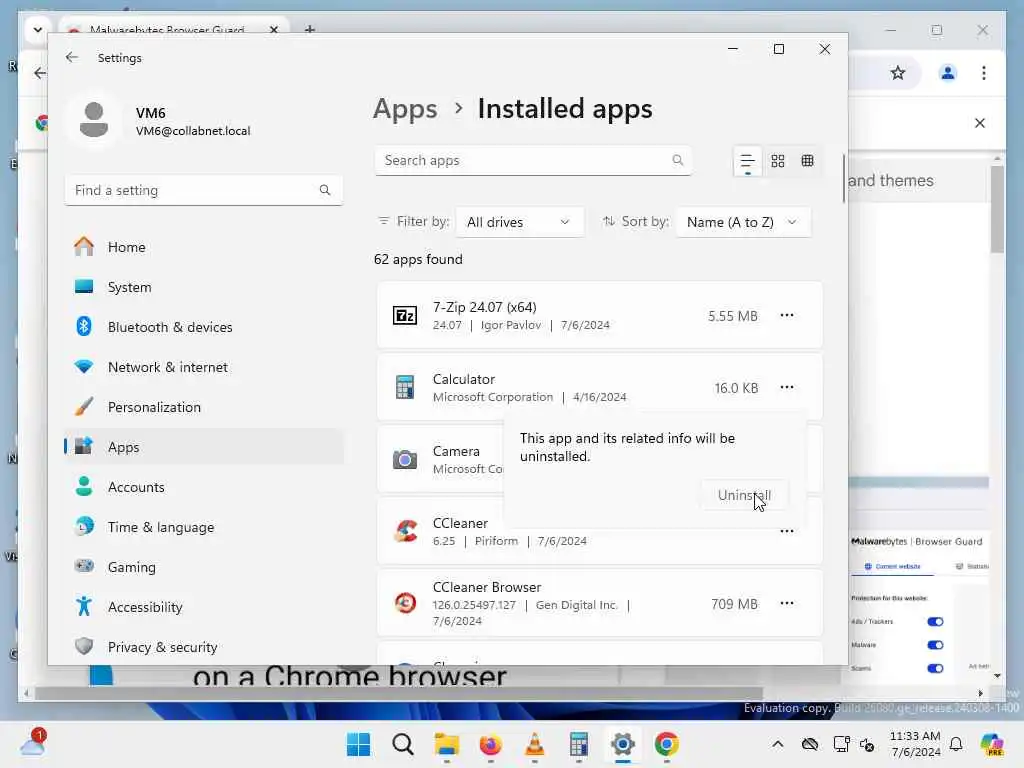Select Current website tab in Browser Guard
The width and height of the screenshot is (1024, 768).
[893, 566]
